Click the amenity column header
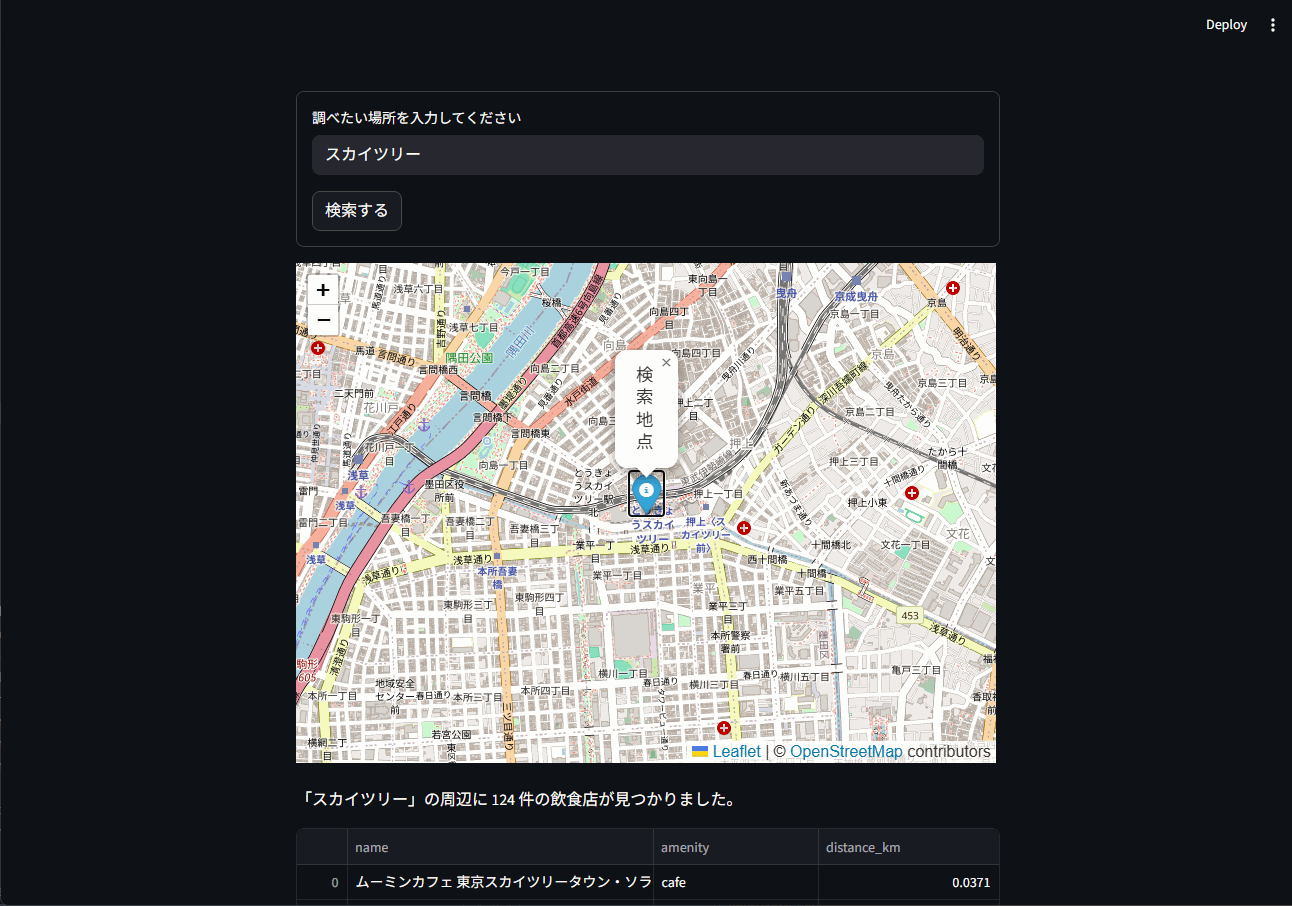Viewport: 1292px width, 906px height. coord(736,847)
